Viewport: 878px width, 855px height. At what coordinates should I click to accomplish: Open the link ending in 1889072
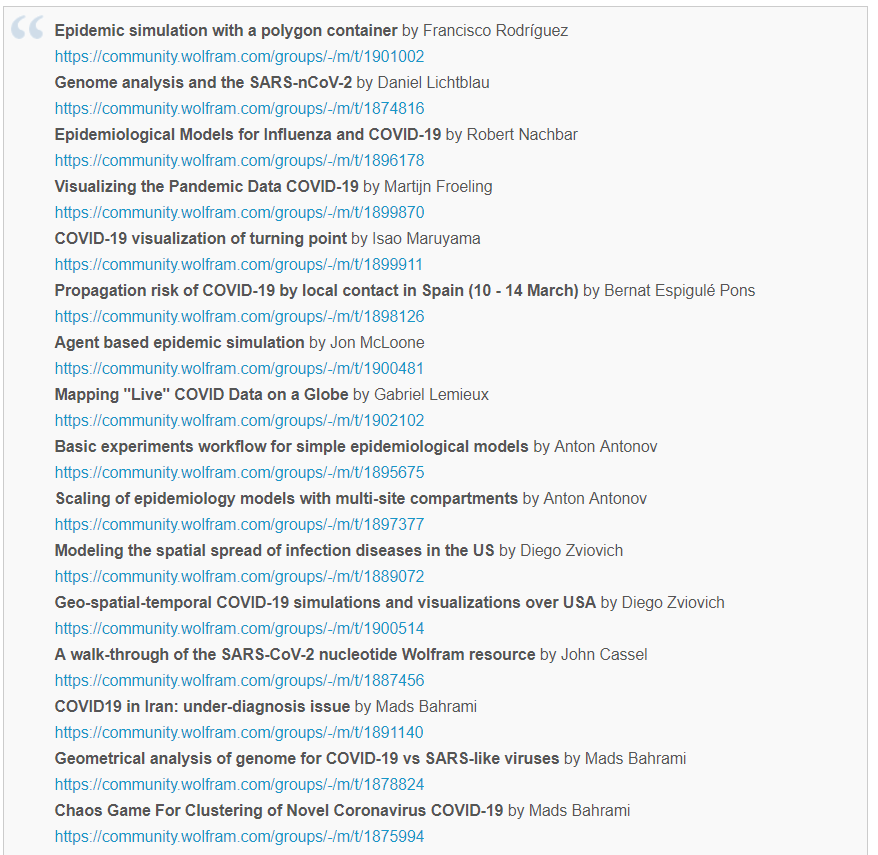239,577
